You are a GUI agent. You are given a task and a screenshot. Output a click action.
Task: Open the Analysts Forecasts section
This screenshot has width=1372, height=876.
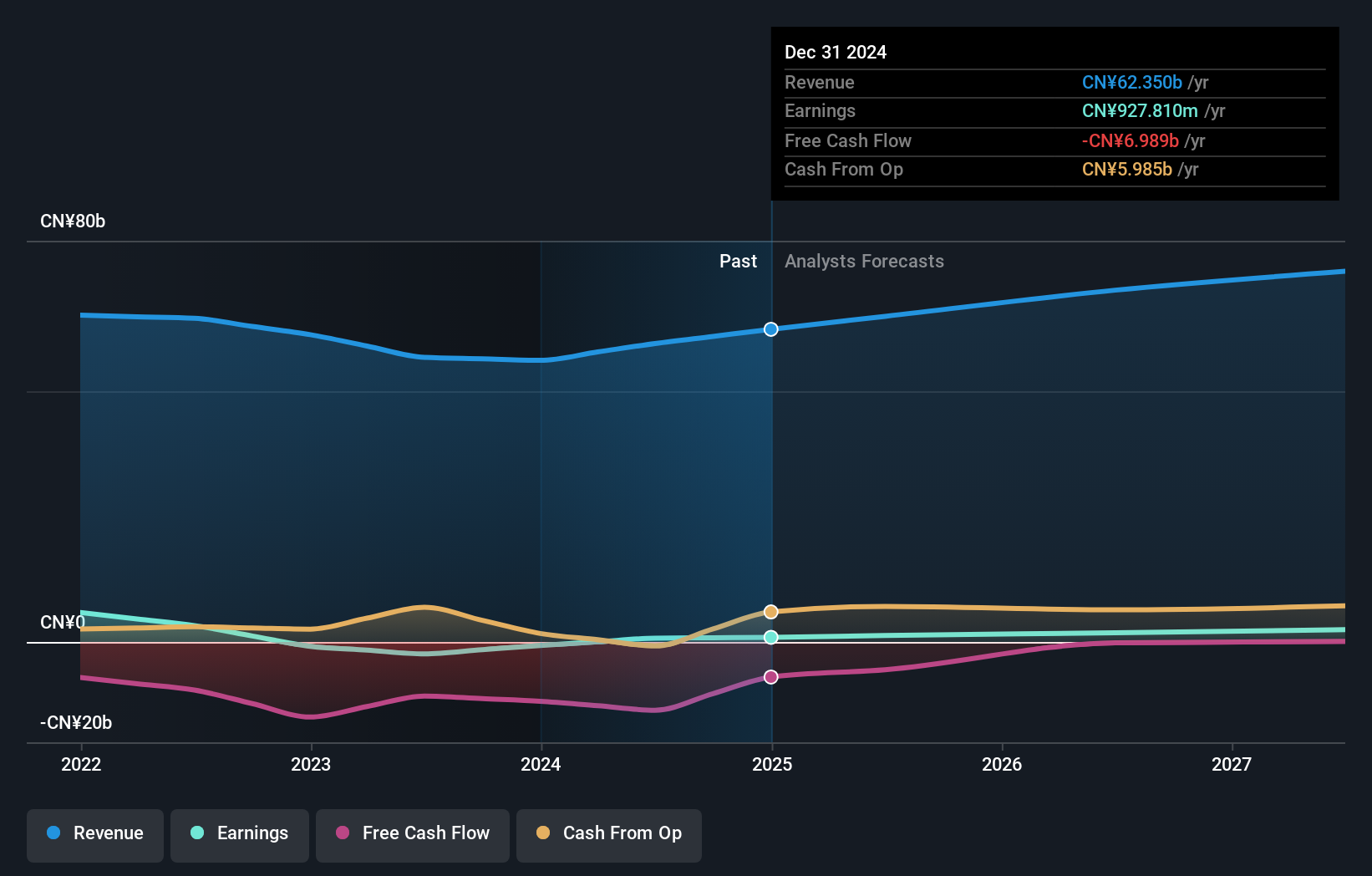(x=864, y=261)
